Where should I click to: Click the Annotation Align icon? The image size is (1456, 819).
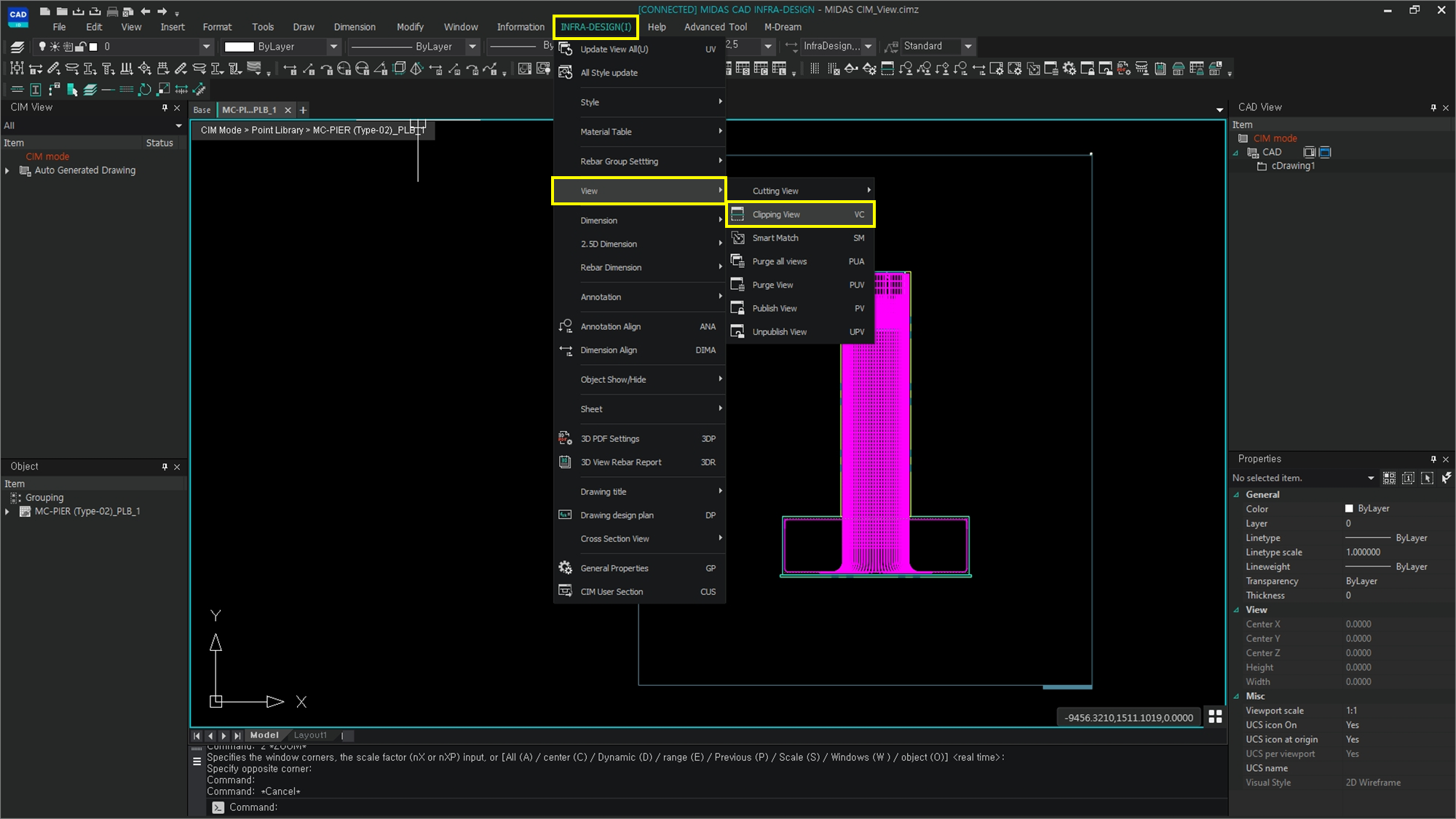point(565,326)
